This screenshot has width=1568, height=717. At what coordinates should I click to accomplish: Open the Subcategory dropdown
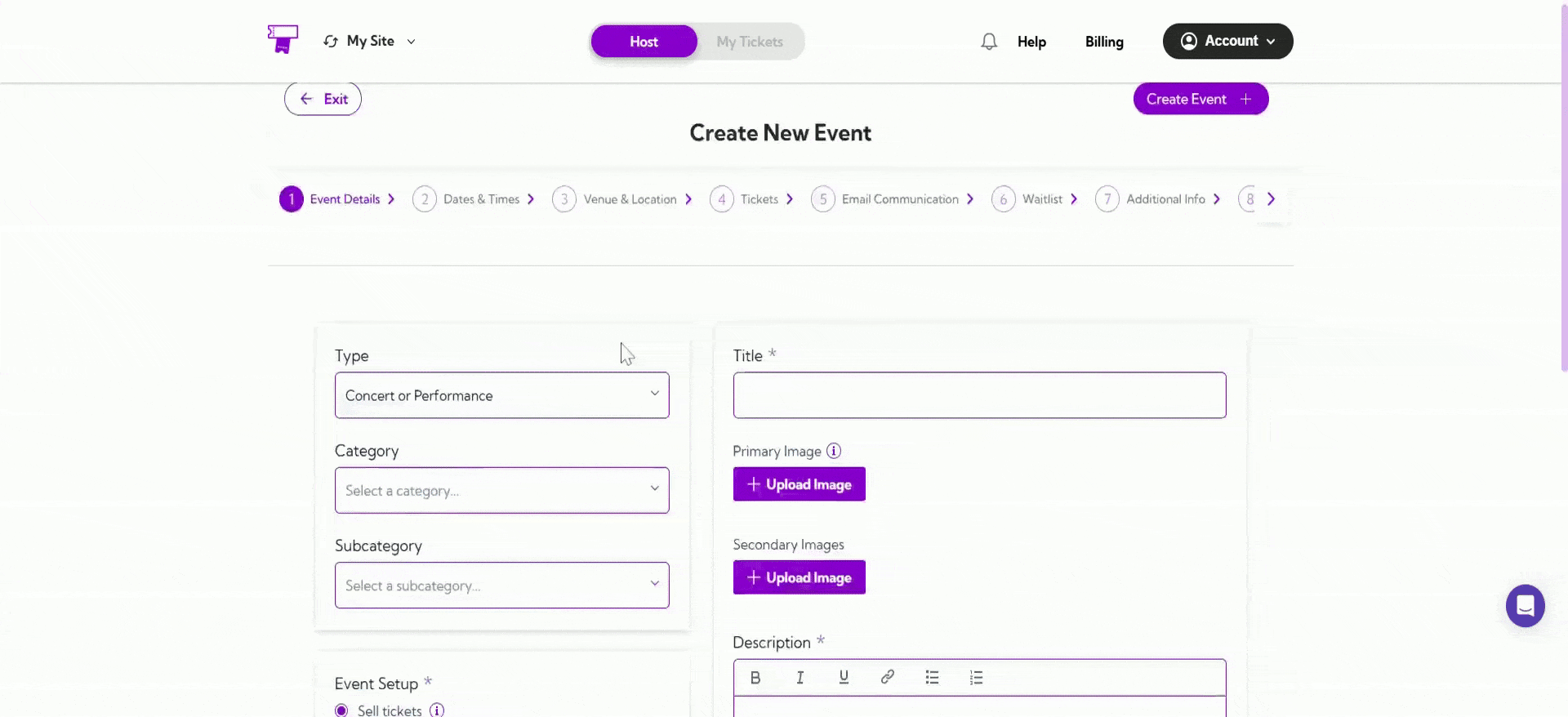tap(502, 585)
